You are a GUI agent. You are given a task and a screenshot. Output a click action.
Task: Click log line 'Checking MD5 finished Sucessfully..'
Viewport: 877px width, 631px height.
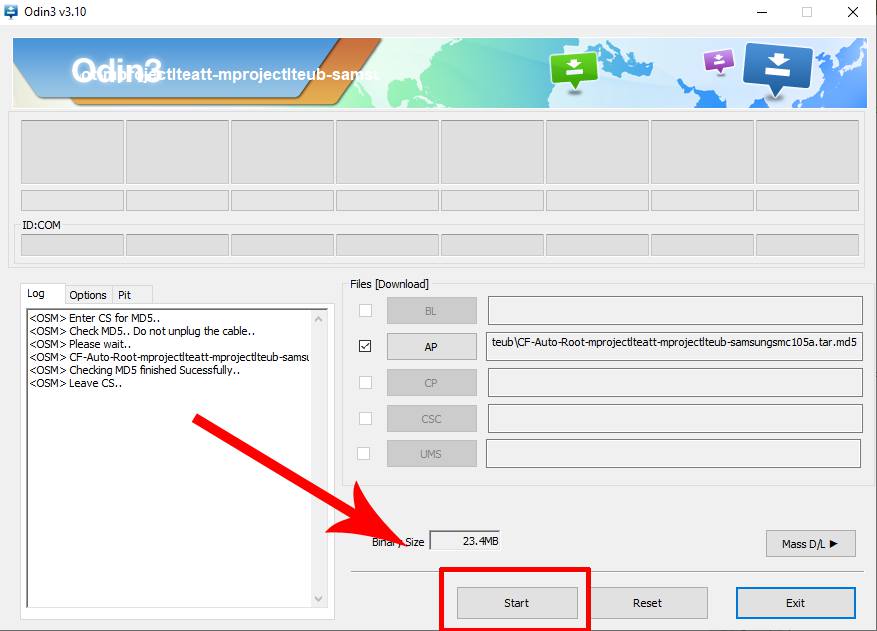[135, 370]
